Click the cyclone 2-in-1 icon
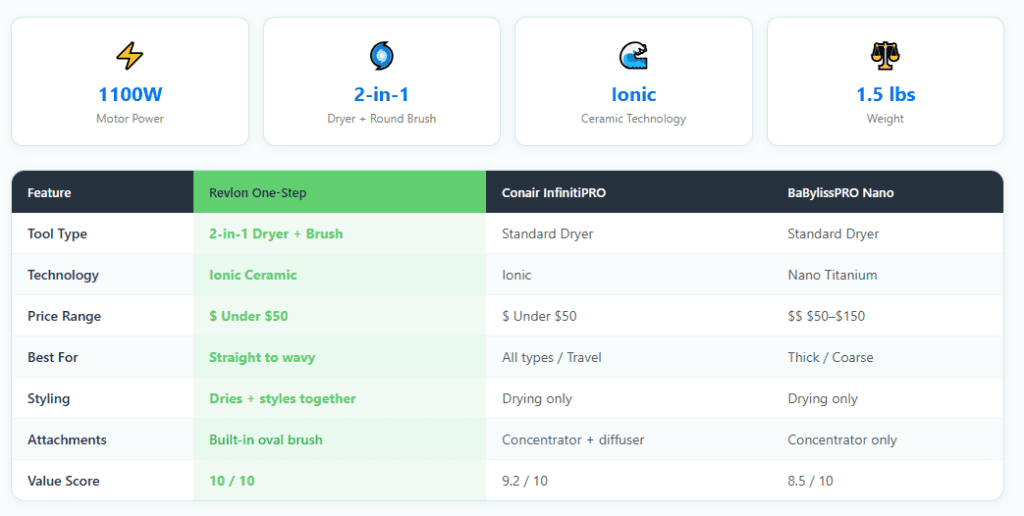 tap(381, 56)
